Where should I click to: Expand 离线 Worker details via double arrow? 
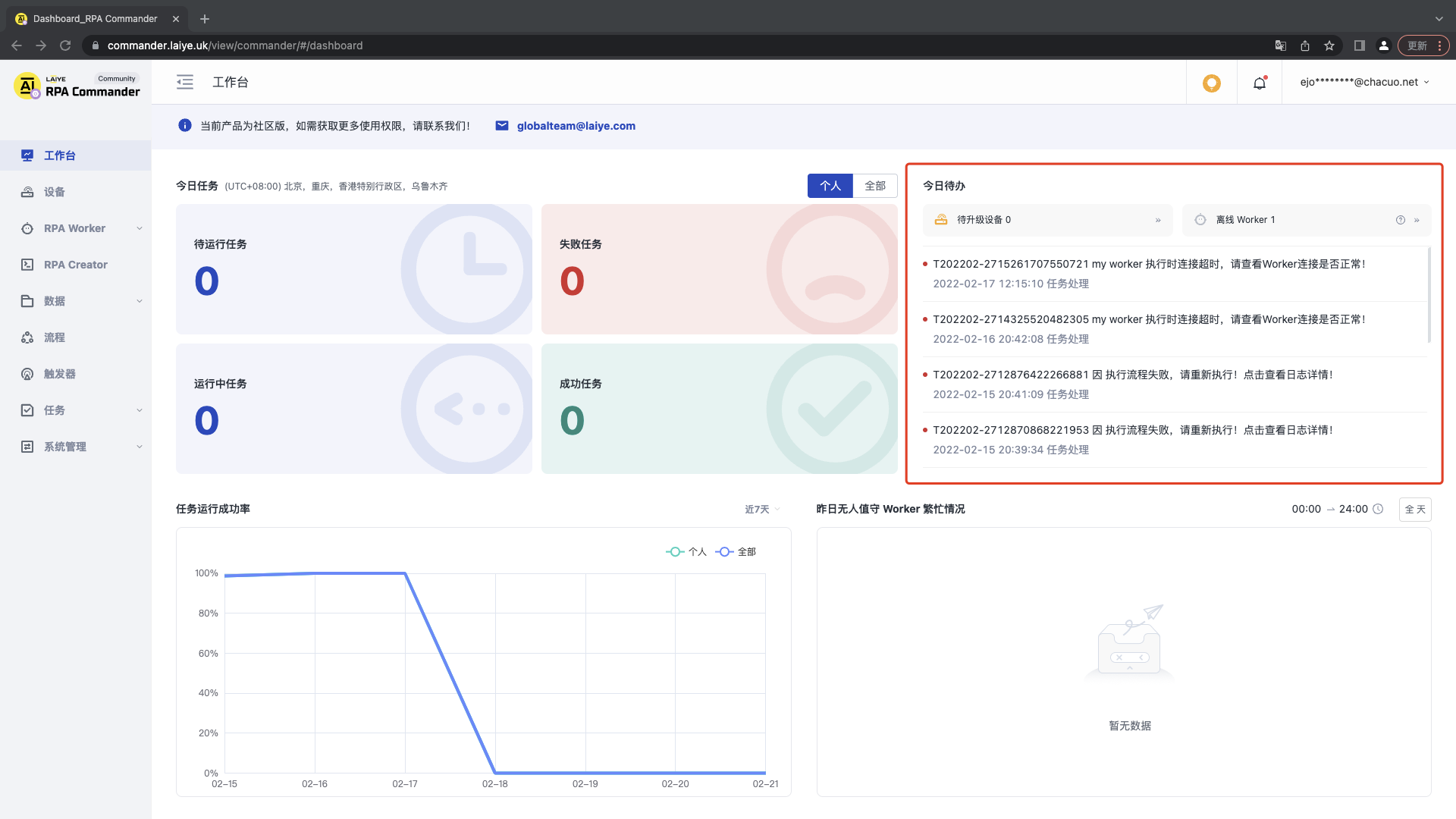1417,221
